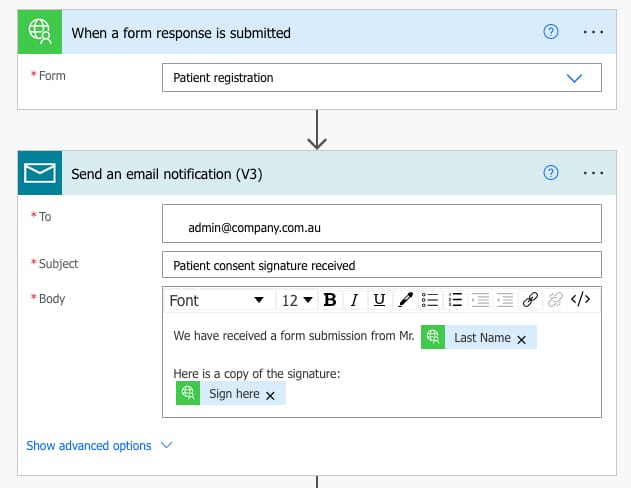Open help for form response trigger

pos(551,32)
